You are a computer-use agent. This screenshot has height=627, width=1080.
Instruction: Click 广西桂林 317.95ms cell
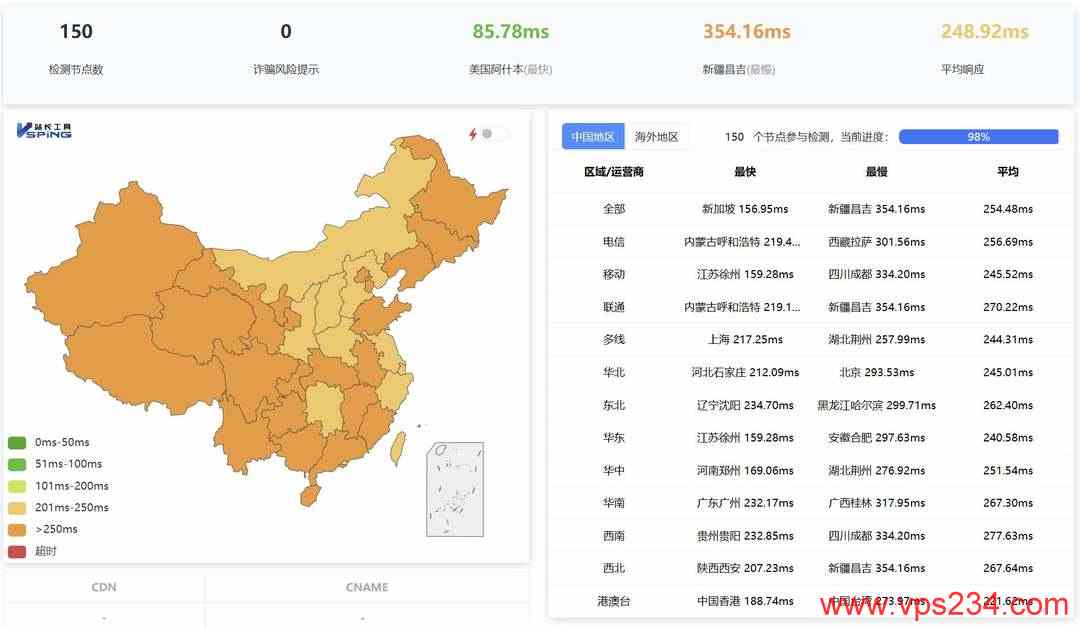coord(876,503)
